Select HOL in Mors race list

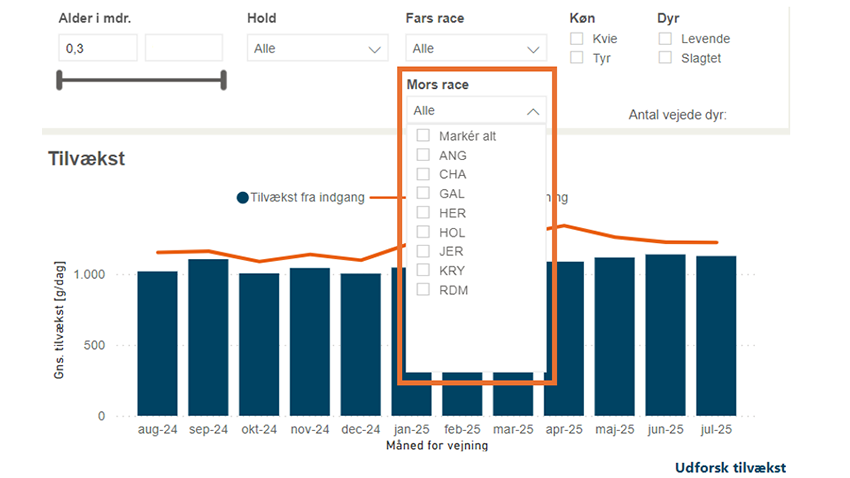coord(424,232)
